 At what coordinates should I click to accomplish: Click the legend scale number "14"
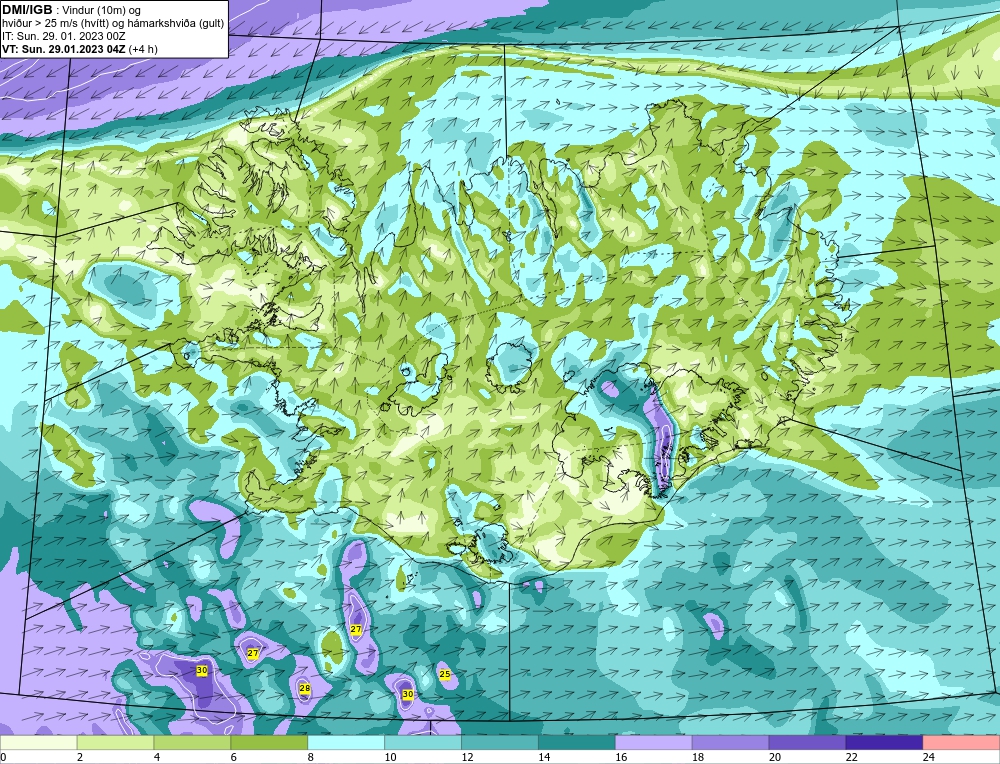(544, 757)
